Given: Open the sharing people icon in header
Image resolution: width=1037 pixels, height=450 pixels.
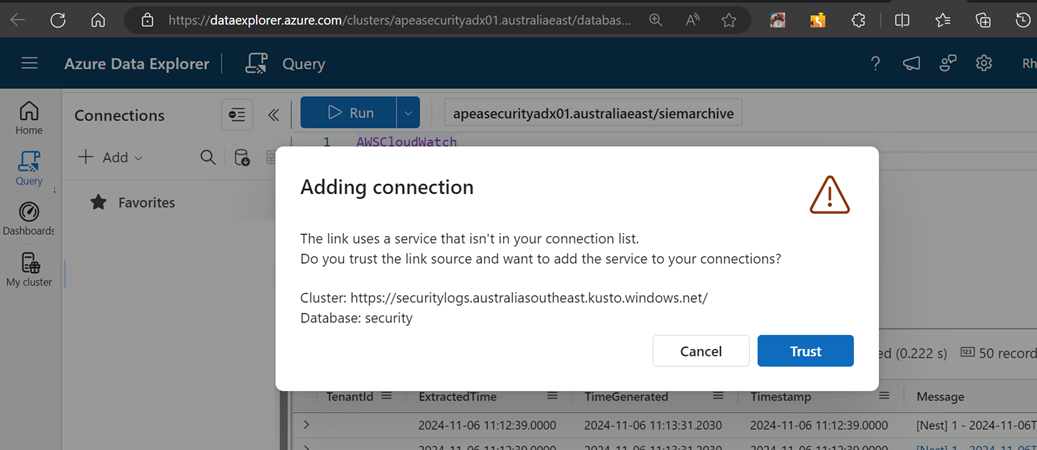Looking at the screenshot, I should click(948, 64).
